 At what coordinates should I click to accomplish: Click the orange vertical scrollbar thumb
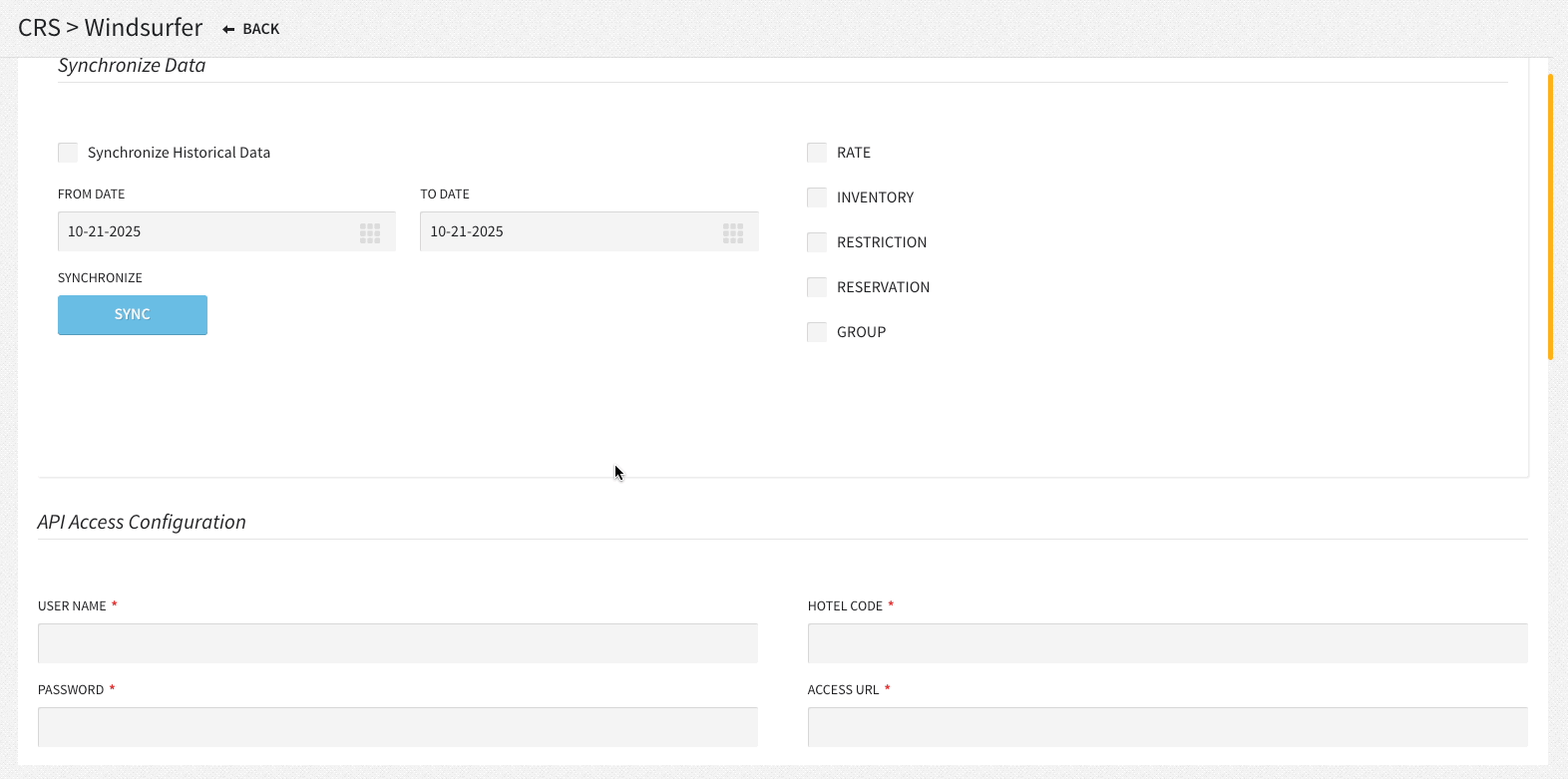click(x=1550, y=216)
